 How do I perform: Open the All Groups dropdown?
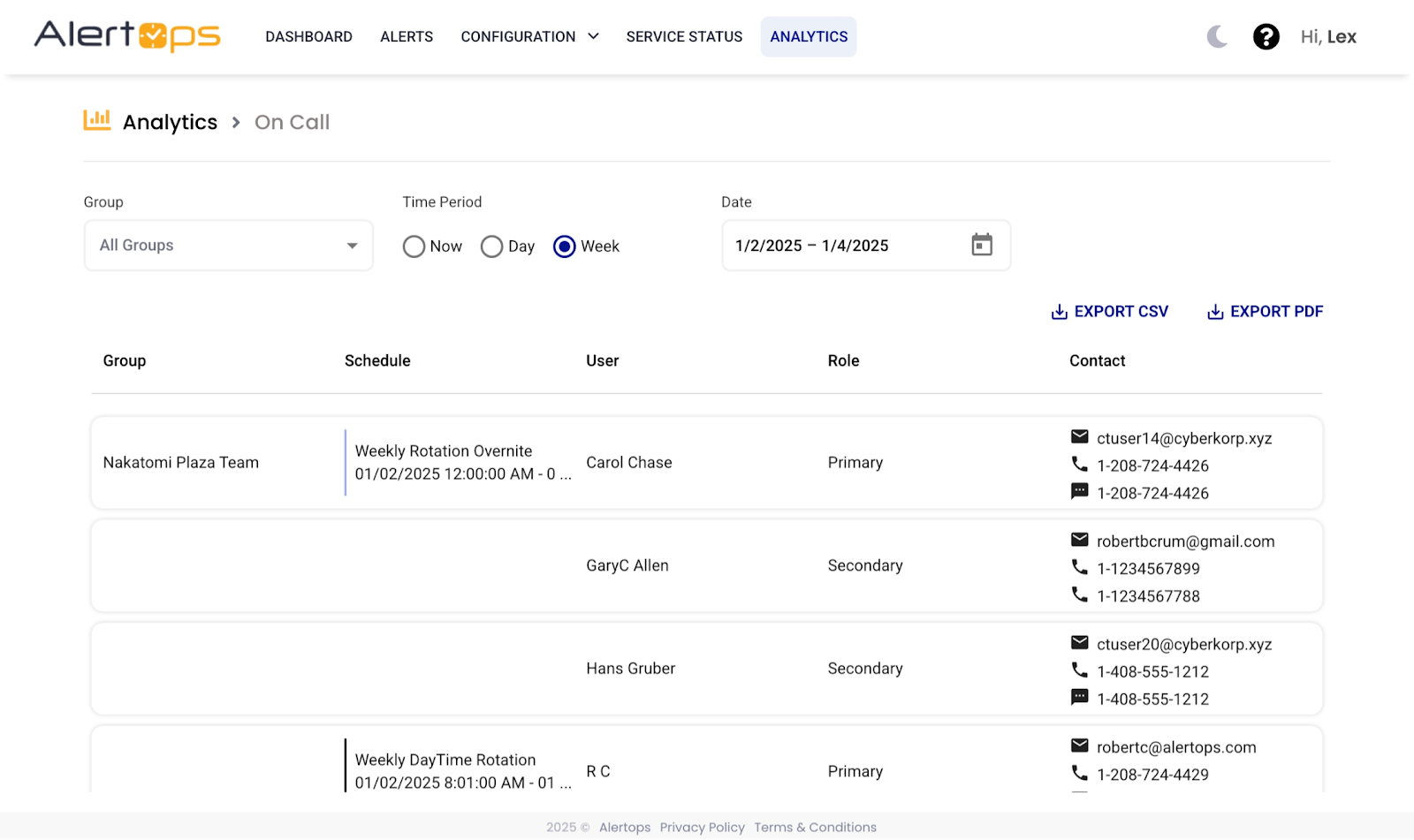tap(228, 246)
